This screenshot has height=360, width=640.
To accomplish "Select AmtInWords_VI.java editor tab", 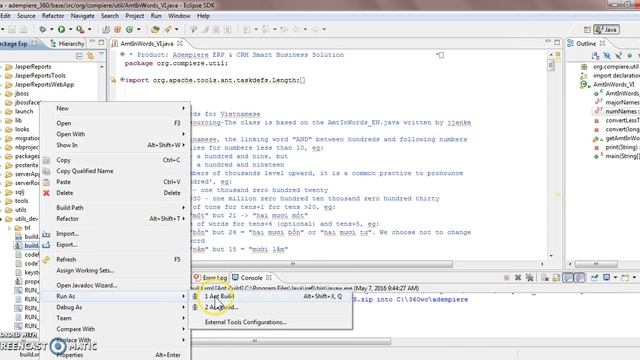I will [x=147, y=43].
